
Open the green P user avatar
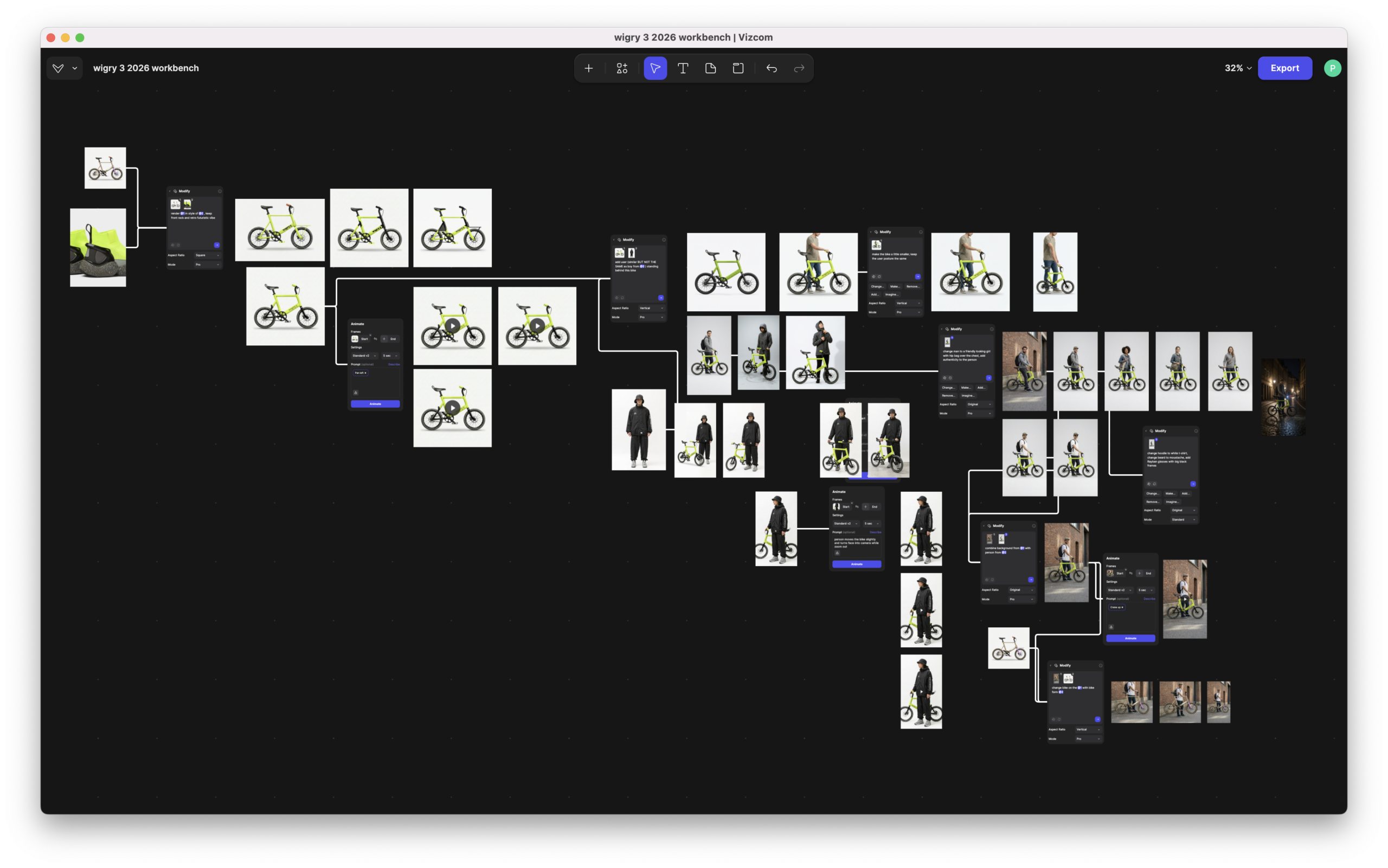tap(1332, 68)
